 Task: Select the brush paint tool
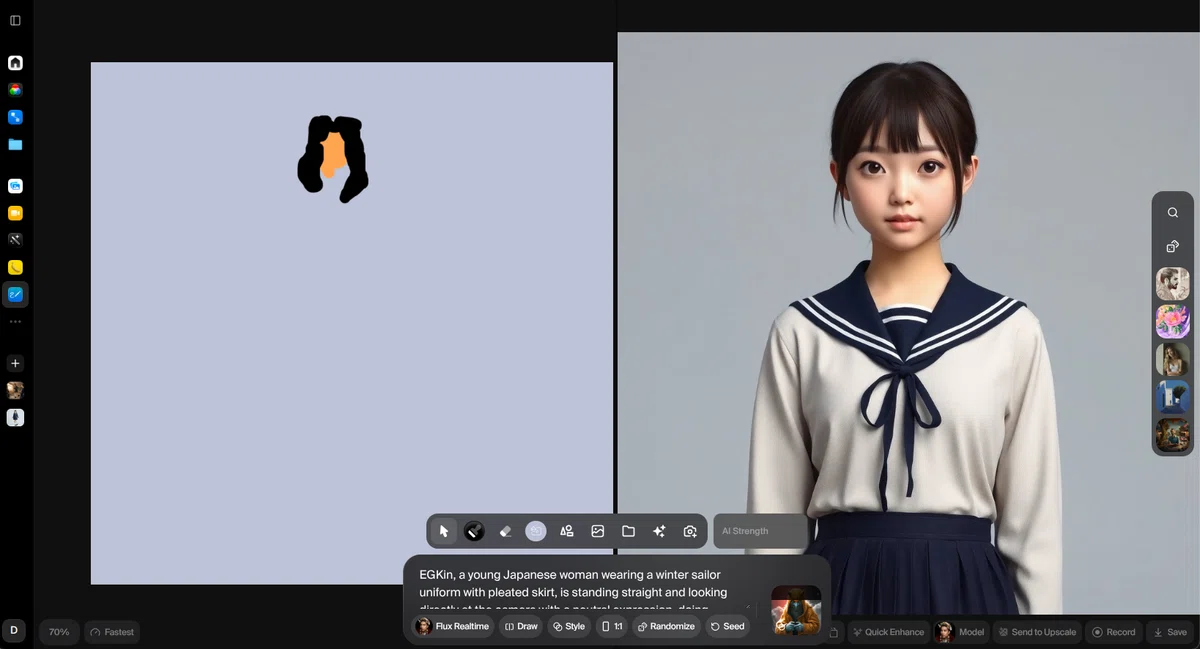[474, 531]
